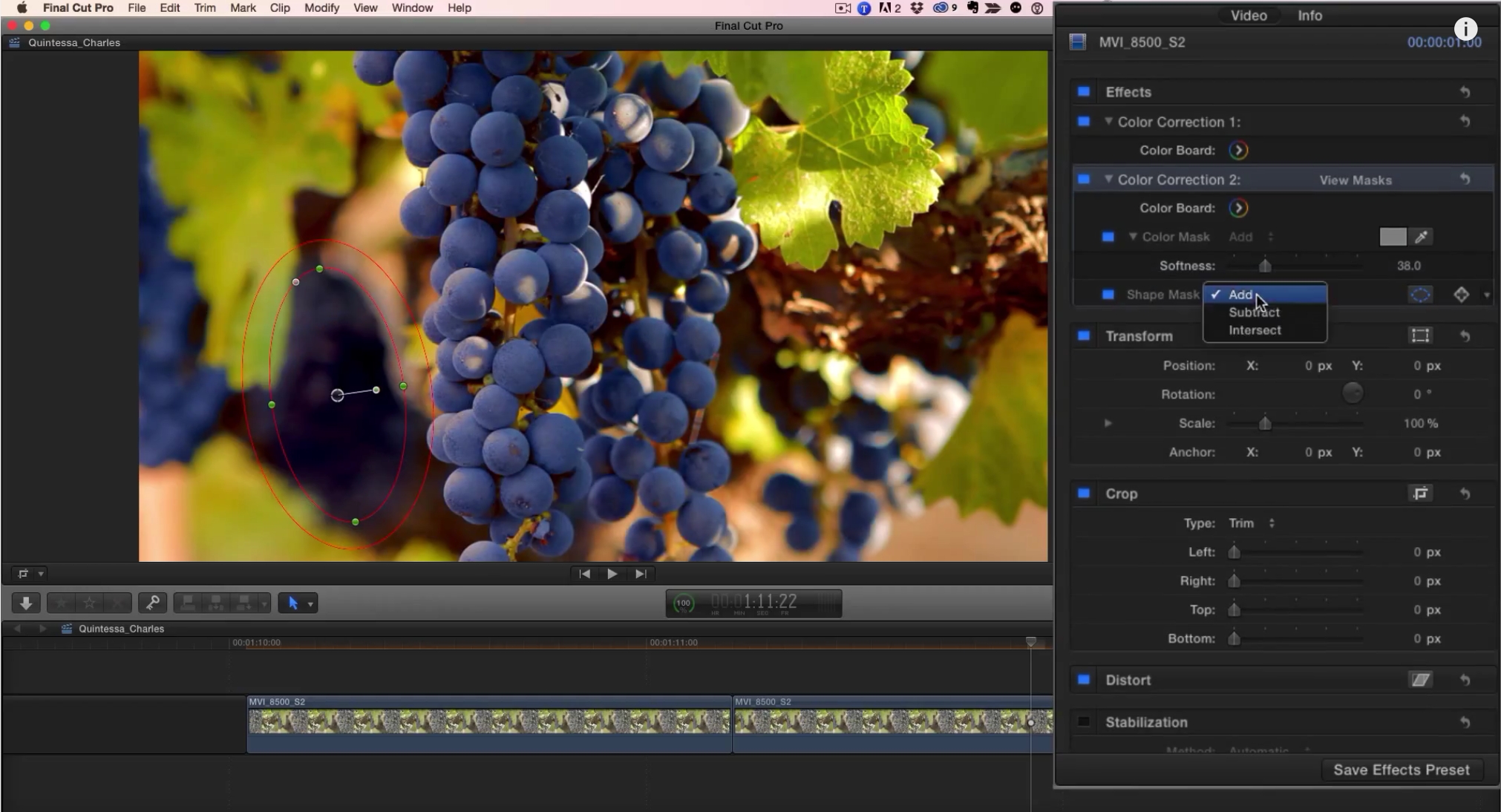Click the timecode display 1:11:22
This screenshot has height=812, width=1501.
pyautogui.click(x=753, y=603)
